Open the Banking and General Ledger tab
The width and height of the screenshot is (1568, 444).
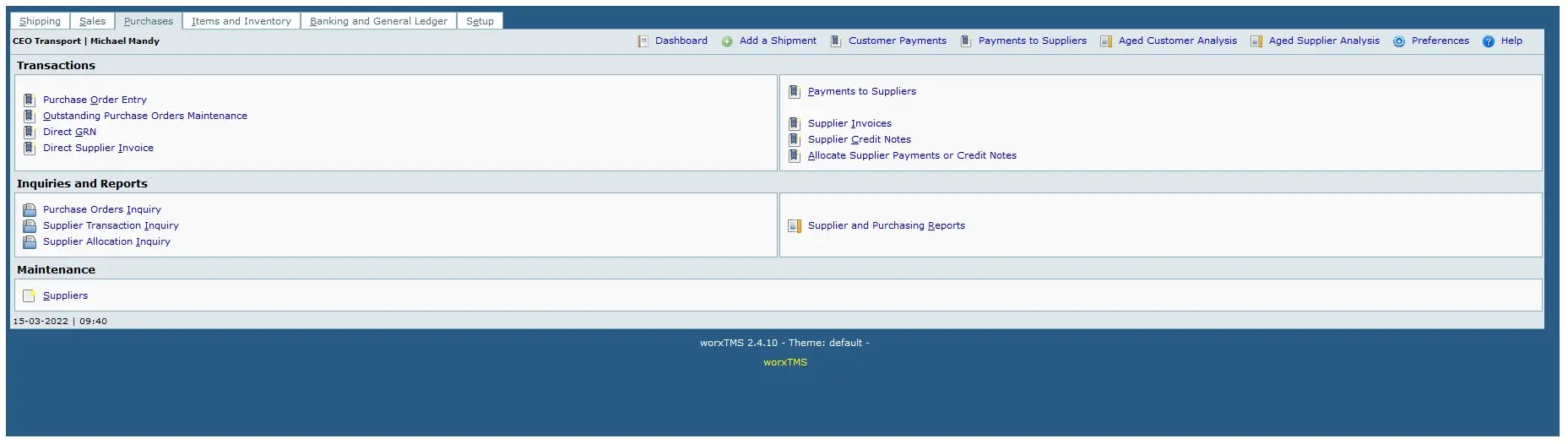tap(378, 21)
